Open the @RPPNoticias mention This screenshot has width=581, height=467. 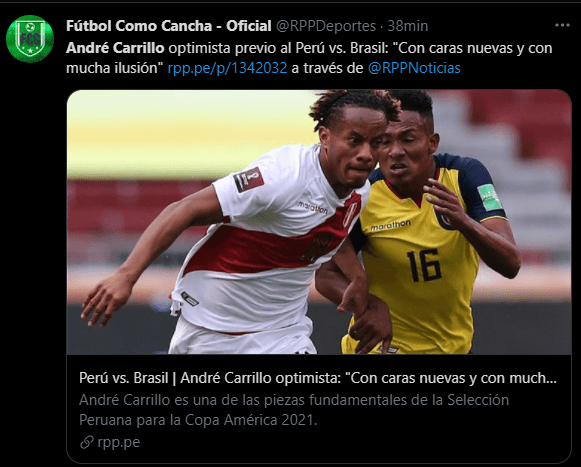pos(414,68)
